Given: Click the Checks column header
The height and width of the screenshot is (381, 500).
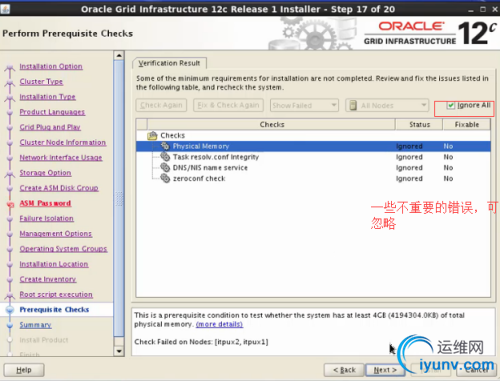Looking at the screenshot, I should coord(271,124).
